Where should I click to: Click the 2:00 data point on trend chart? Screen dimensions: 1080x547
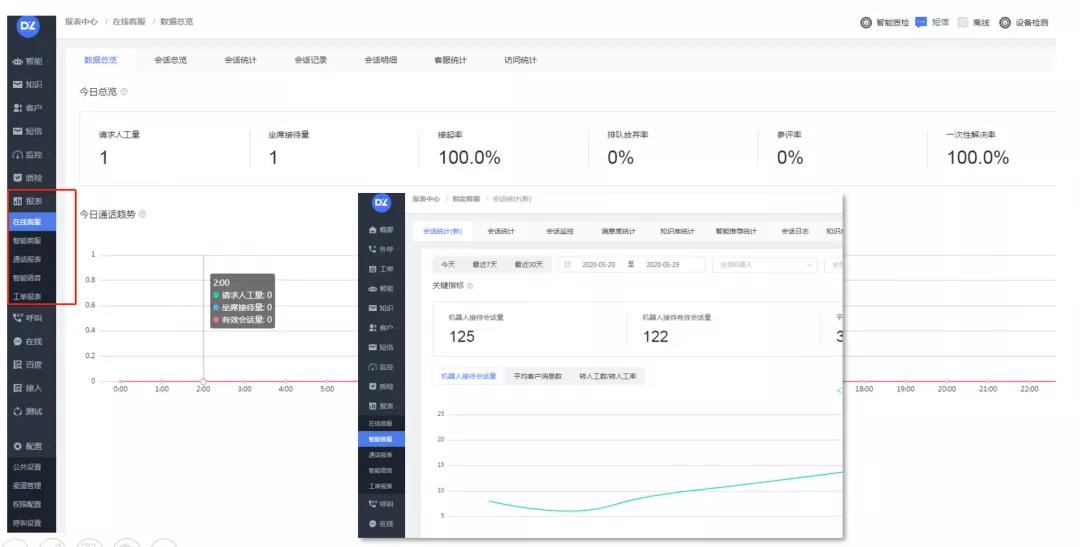[x=203, y=381]
